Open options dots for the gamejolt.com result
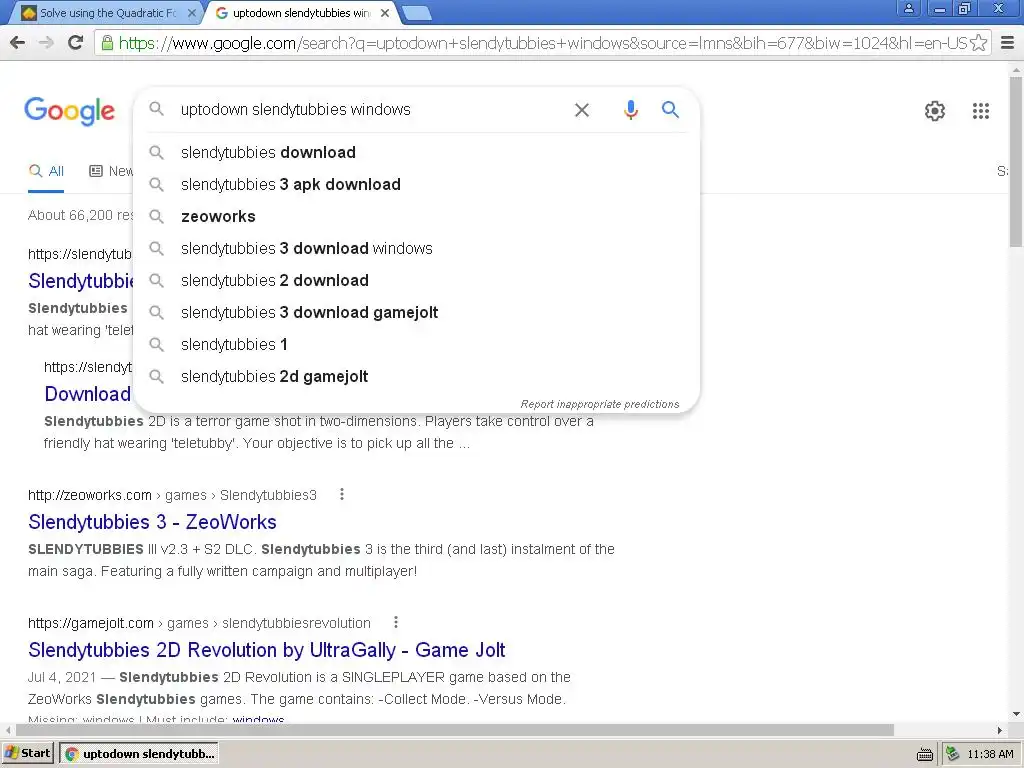The width and height of the screenshot is (1024, 768). click(396, 622)
